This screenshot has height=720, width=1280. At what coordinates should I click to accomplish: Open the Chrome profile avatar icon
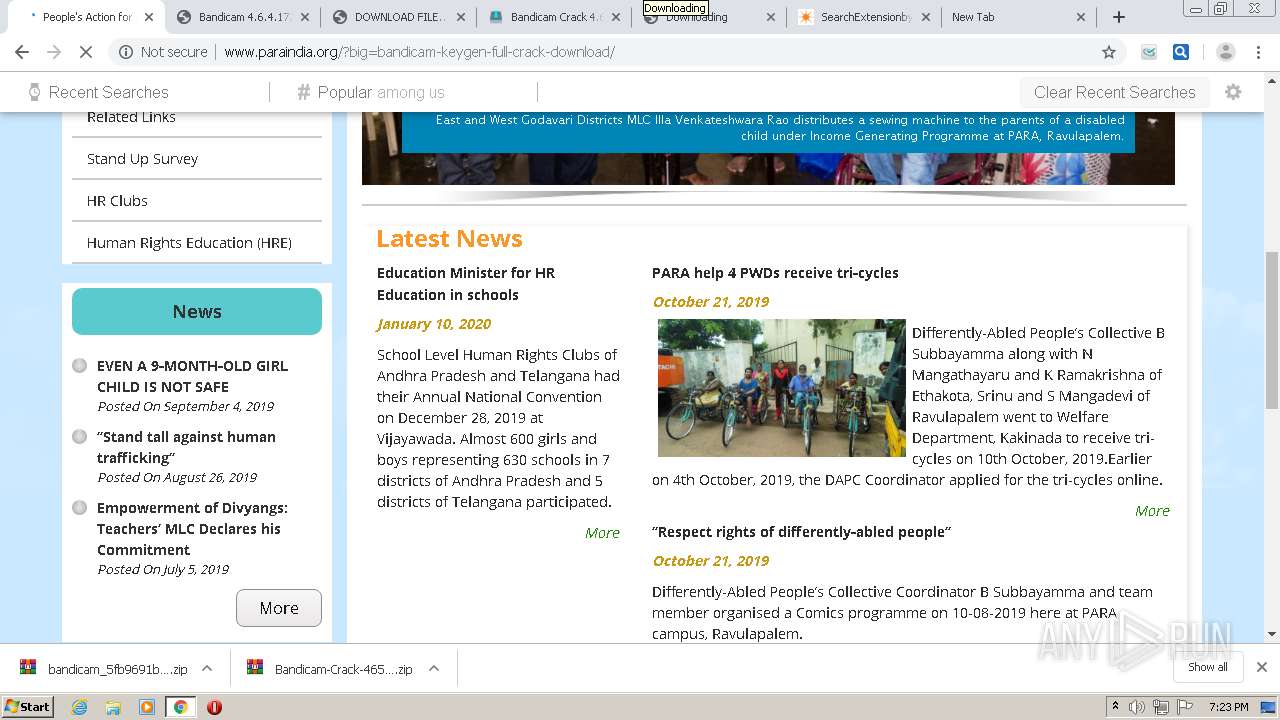(1226, 52)
